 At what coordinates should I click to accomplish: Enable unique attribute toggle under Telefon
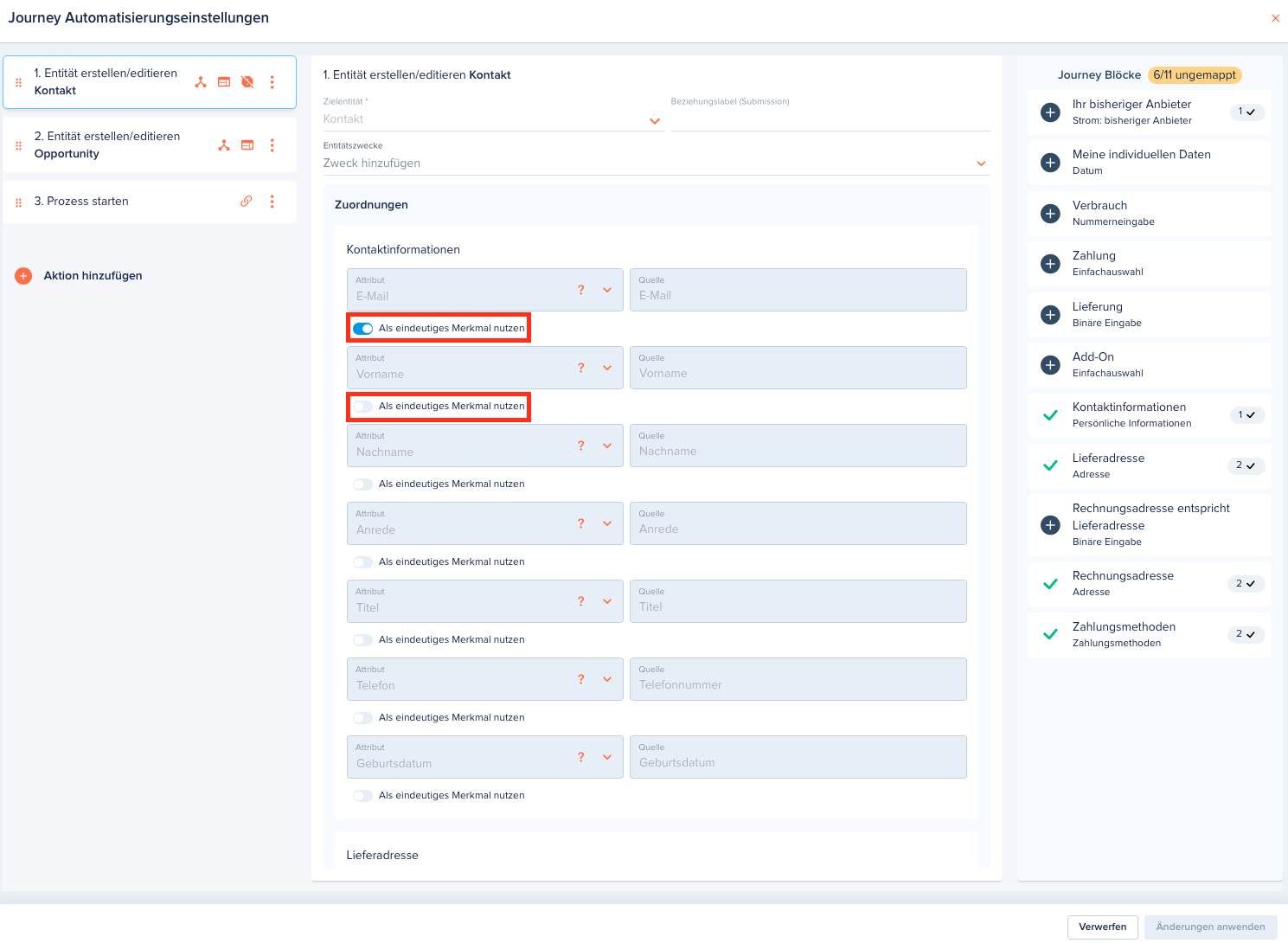coord(362,718)
